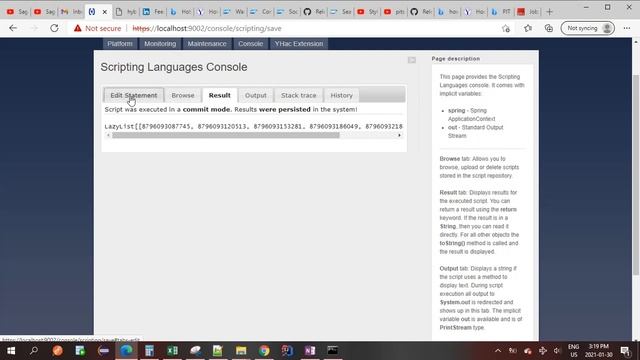Click the result scrollbar left arrow
Screen dimensions: 640x360
click(108, 135)
